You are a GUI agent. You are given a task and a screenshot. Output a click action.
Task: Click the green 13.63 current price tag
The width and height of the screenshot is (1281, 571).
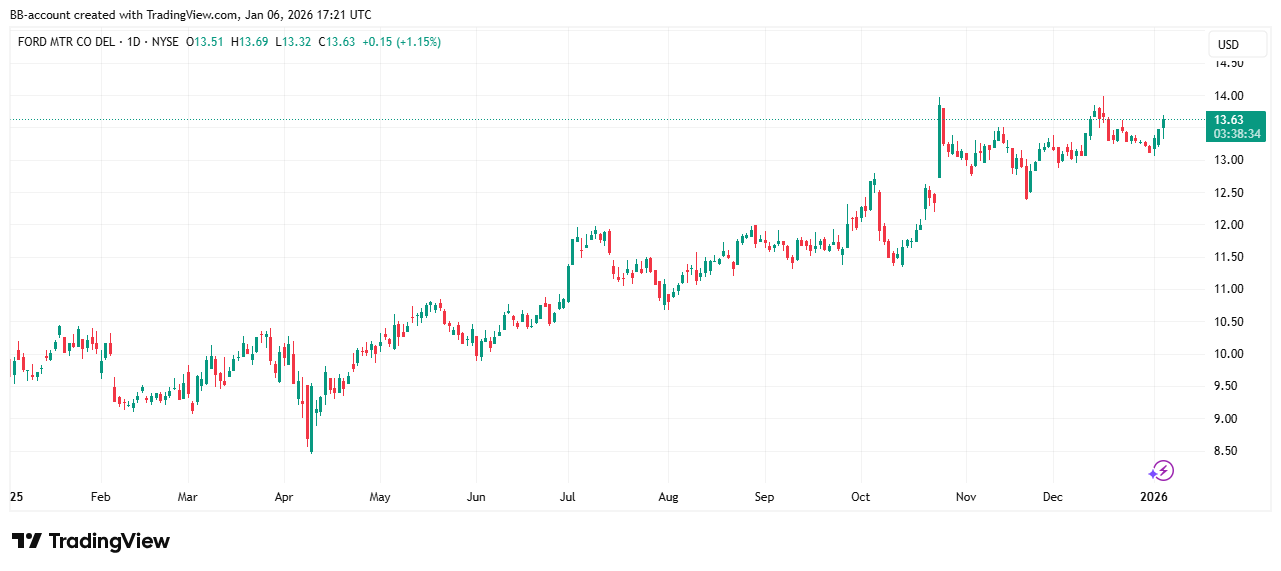coord(1227,119)
